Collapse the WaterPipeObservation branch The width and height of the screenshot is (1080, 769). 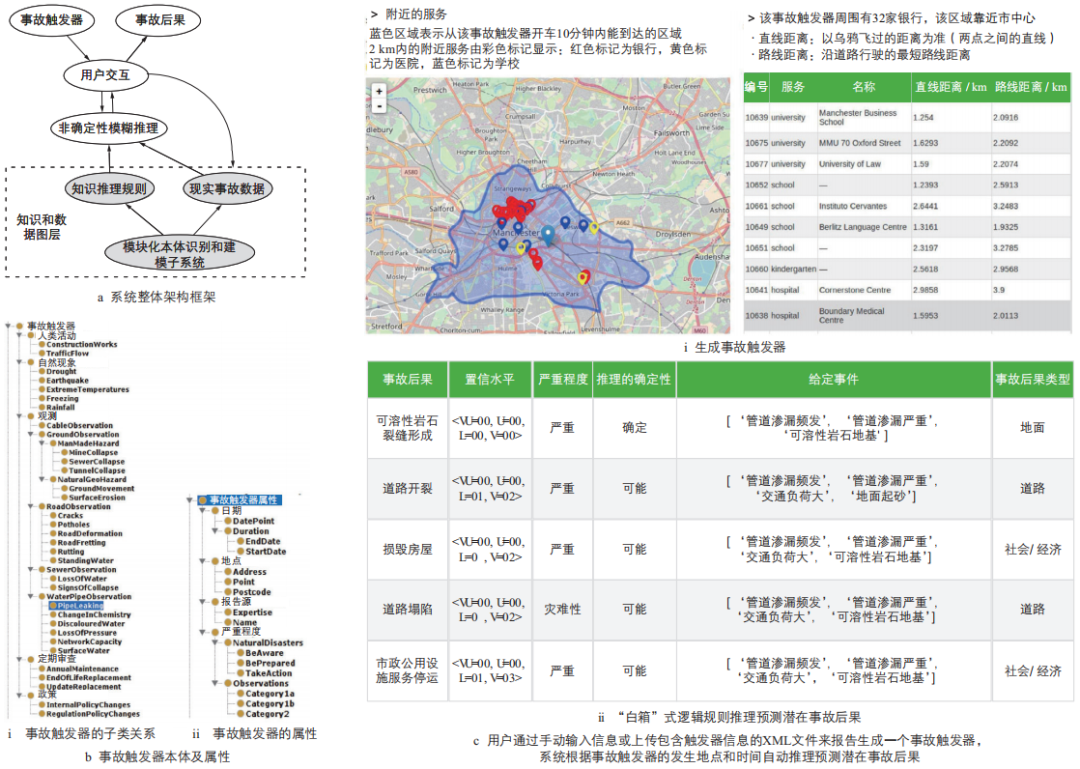(31, 597)
